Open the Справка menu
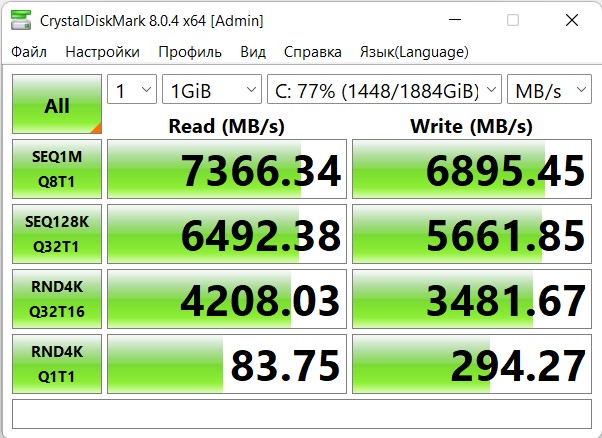The height and width of the screenshot is (438, 602). (x=313, y=52)
